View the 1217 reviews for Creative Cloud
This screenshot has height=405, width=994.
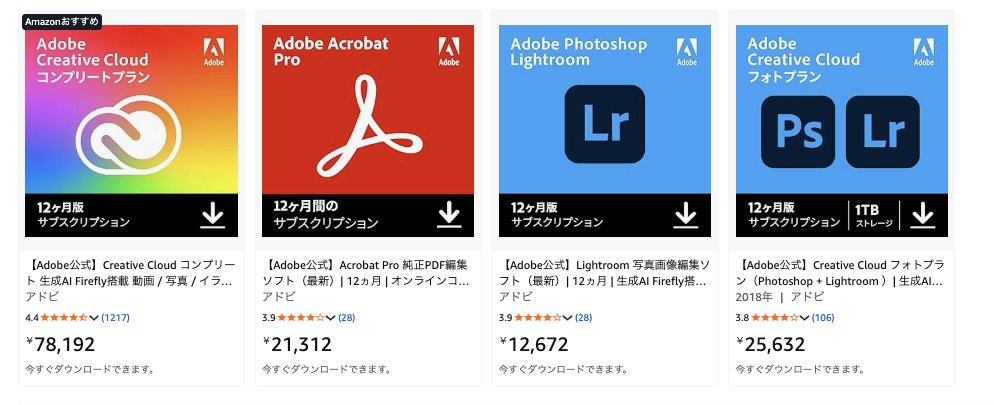[x=116, y=318]
